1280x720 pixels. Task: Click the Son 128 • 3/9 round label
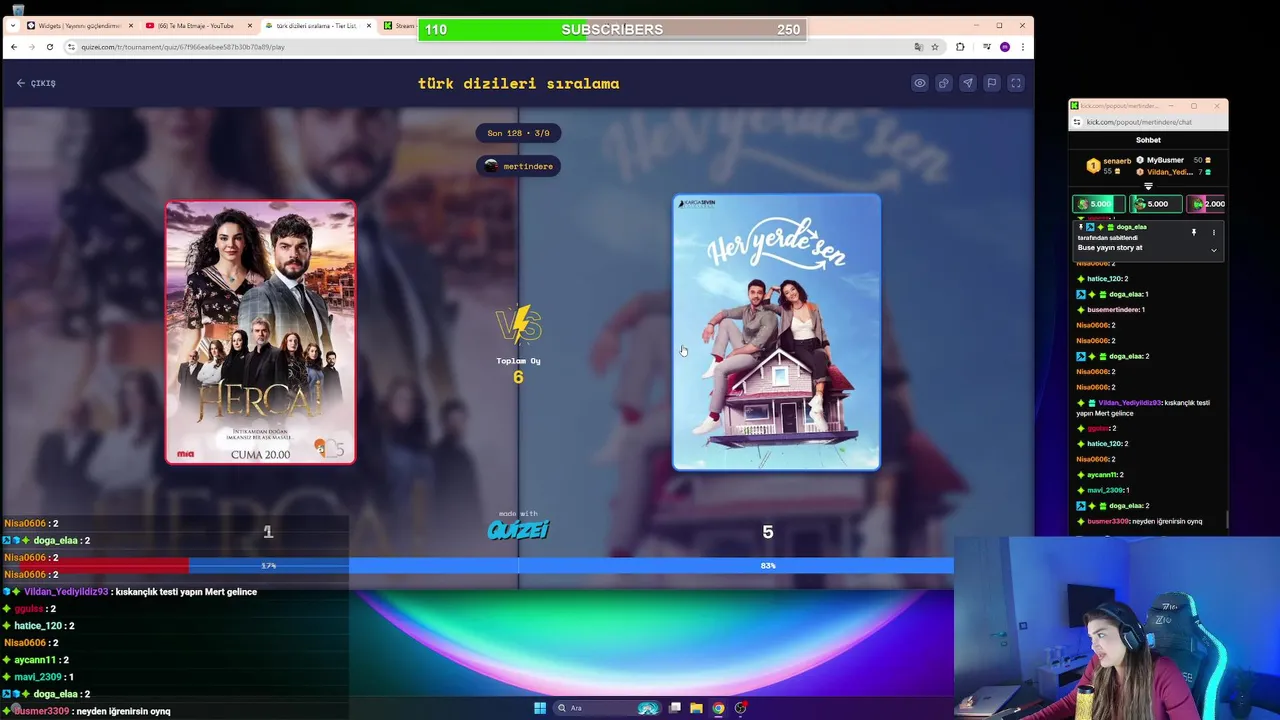coord(518,133)
